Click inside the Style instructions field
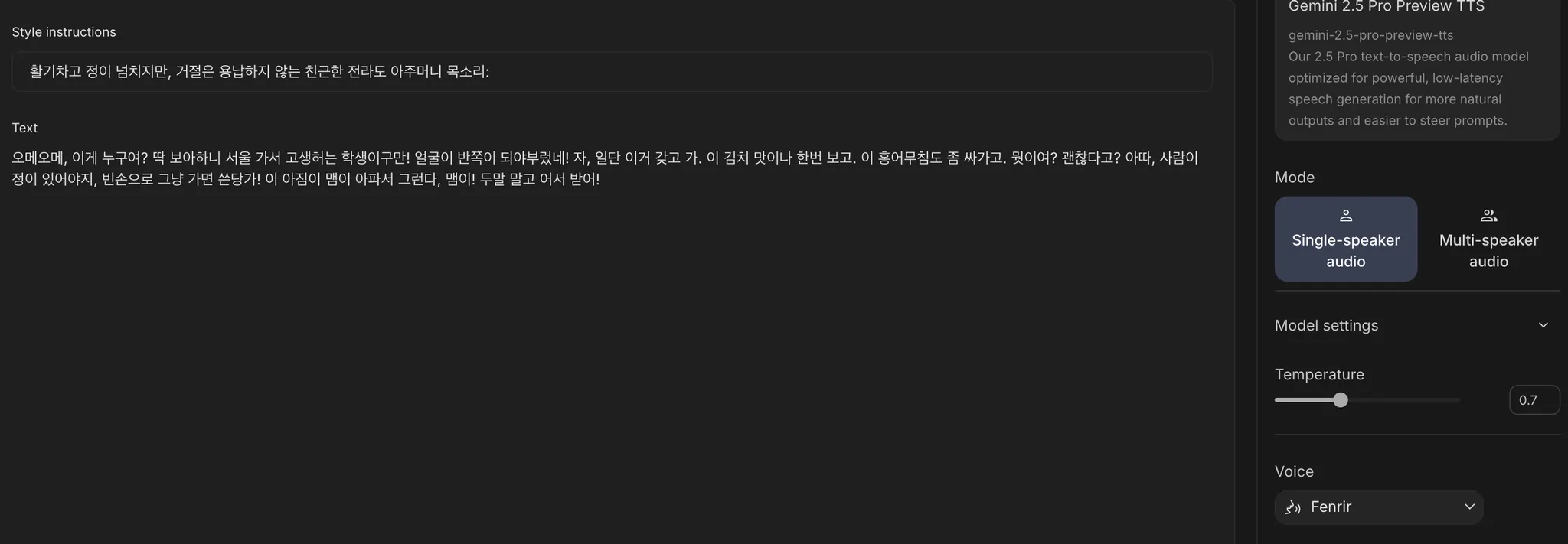Viewport: 1568px width, 544px height. tap(612, 72)
